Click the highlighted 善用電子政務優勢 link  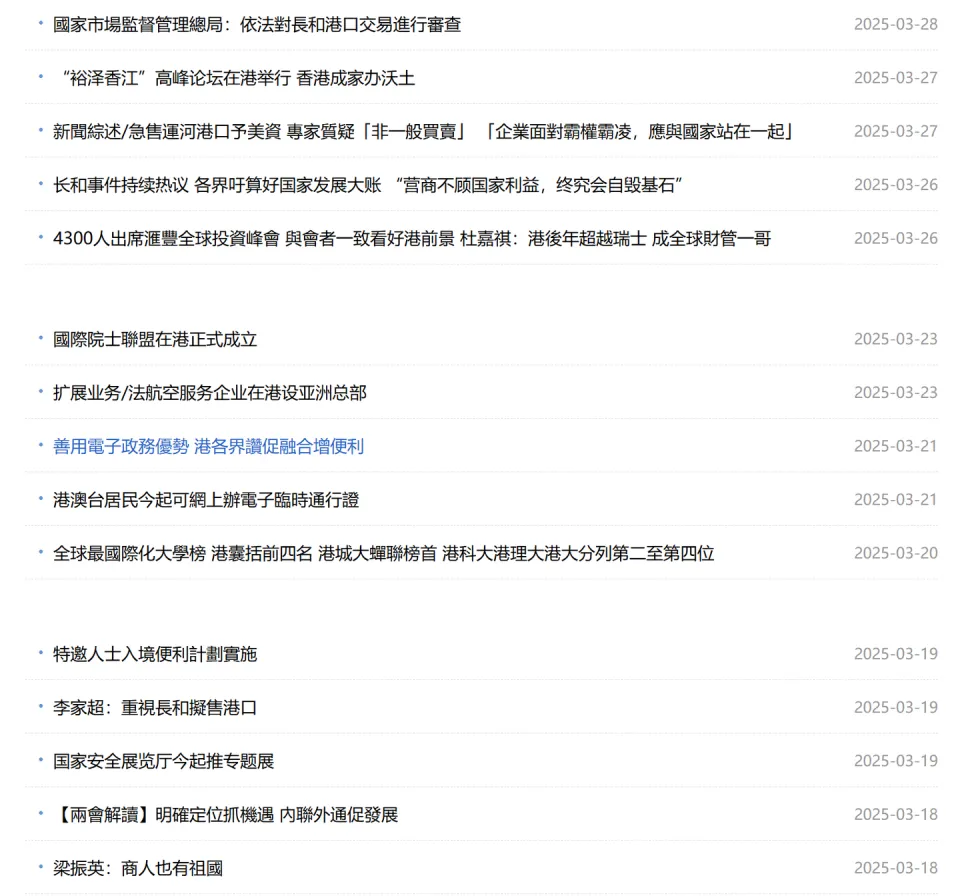pyautogui.click(x=208, y=446)
